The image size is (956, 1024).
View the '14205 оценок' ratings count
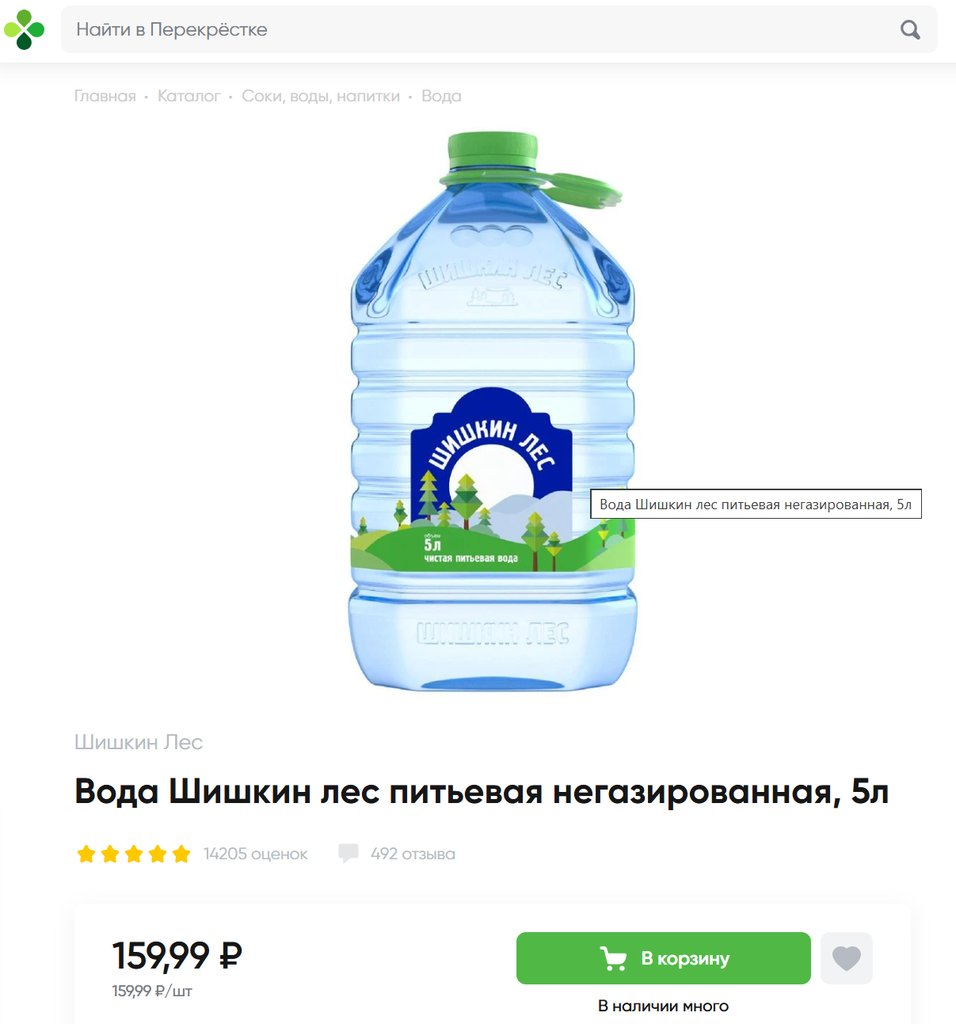[x=255, y=854]
